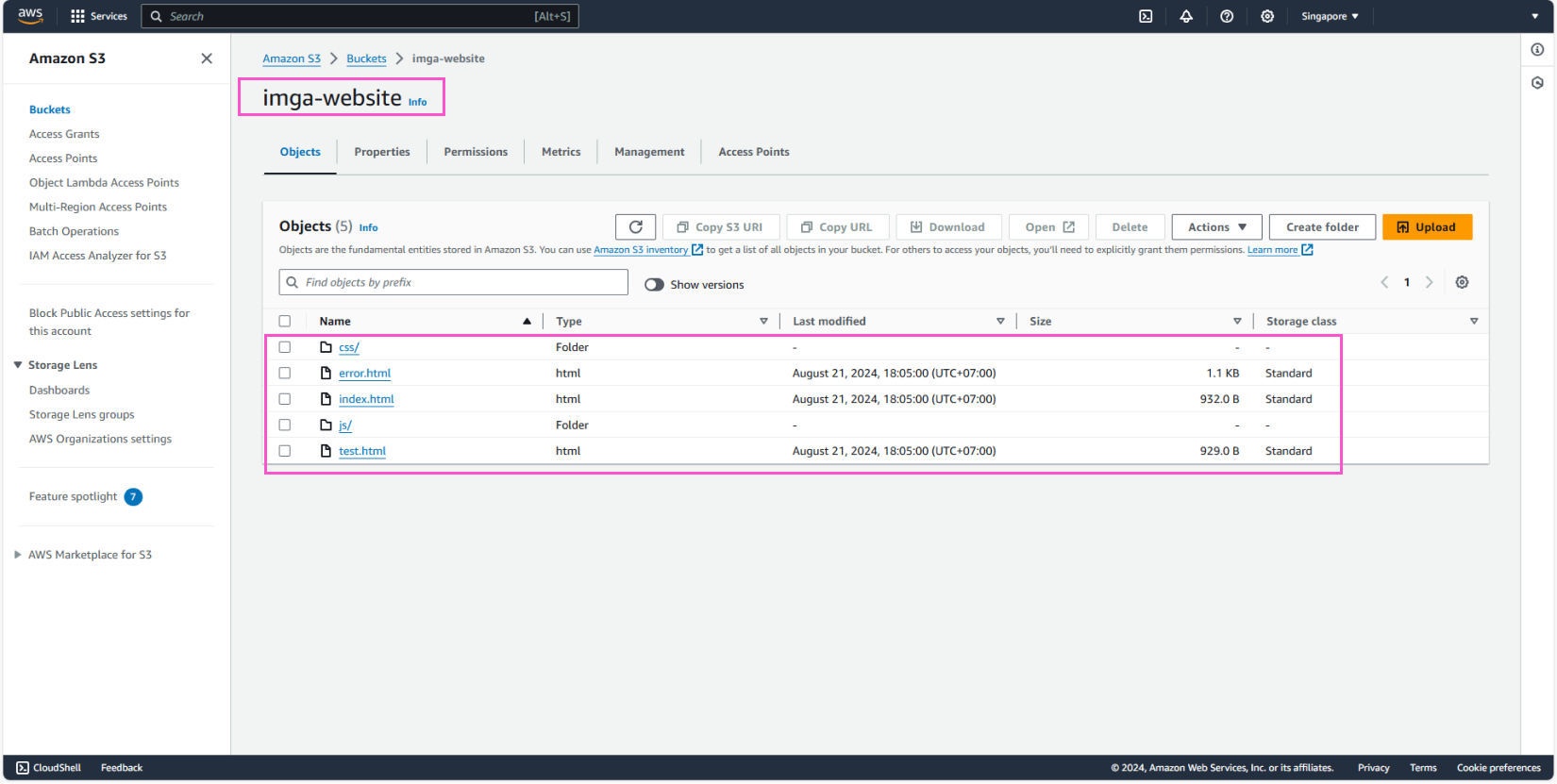Switch to the Permissions tab
The width and height of the screenshot is (1557, 784).
pyautogui.click(x=476, y=152)
